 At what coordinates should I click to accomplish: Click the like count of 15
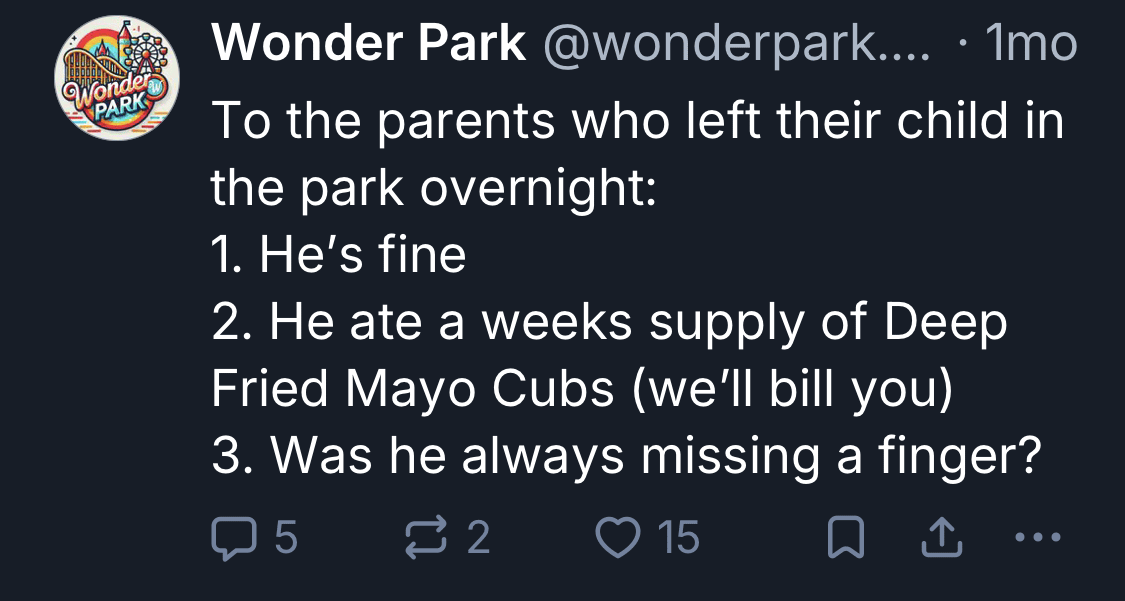tap(679, 538)
